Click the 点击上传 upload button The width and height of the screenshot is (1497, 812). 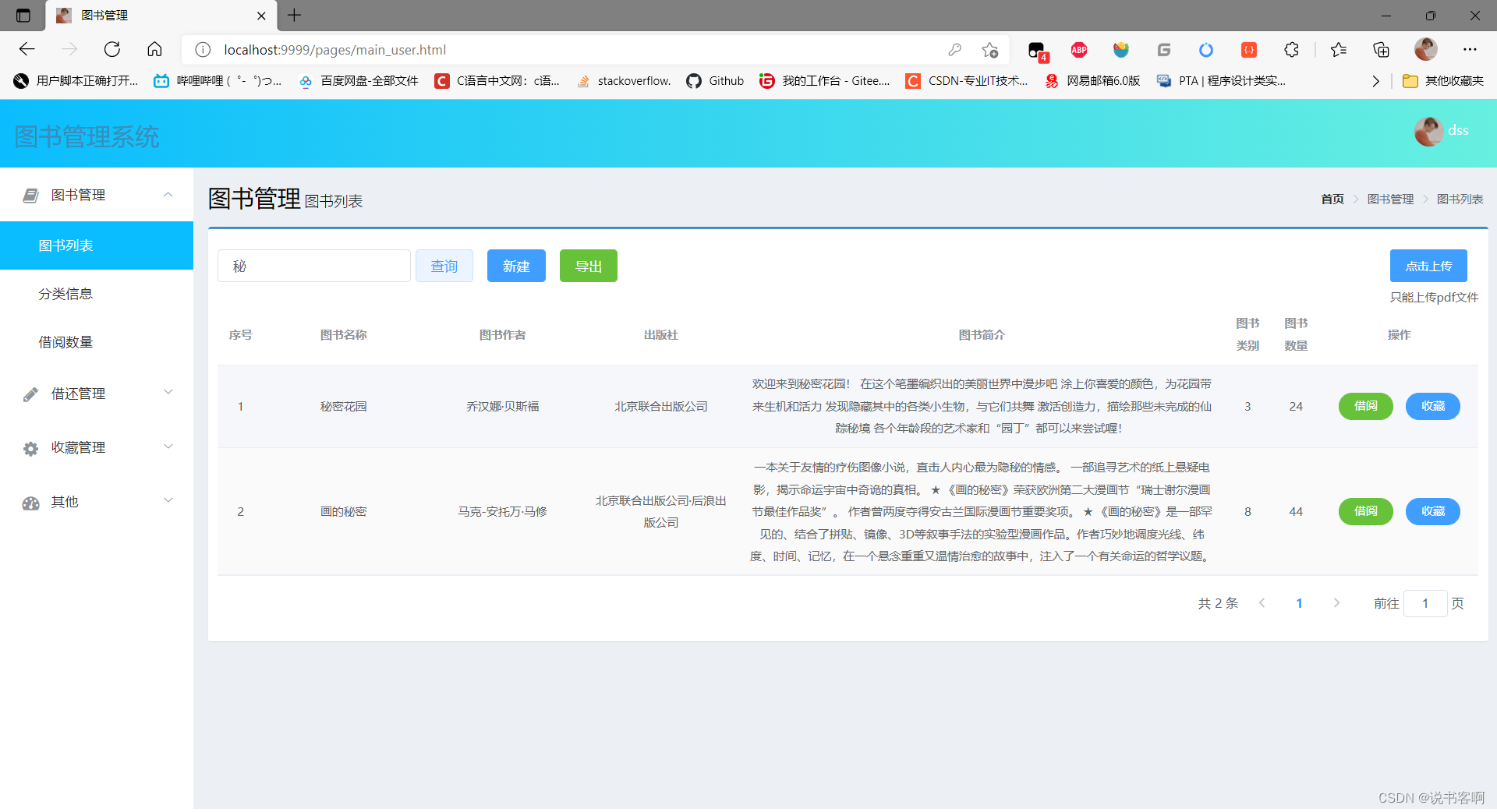pyautogui.click(x=1428, y=266)
